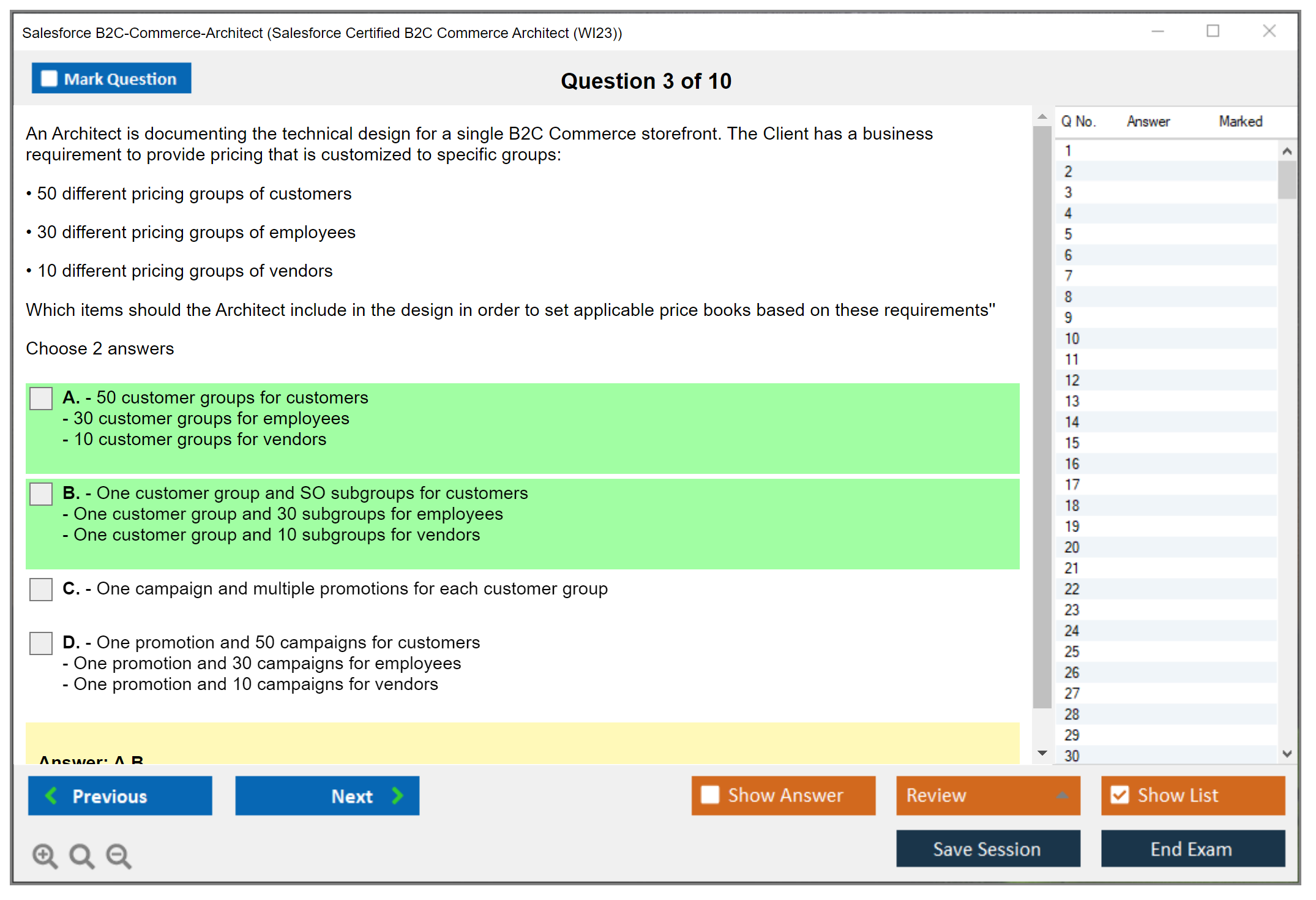The height and width of the screenshot is (900, 1316).
Task: Click the question list scroll-down arrow
Action: [1287, 754]
